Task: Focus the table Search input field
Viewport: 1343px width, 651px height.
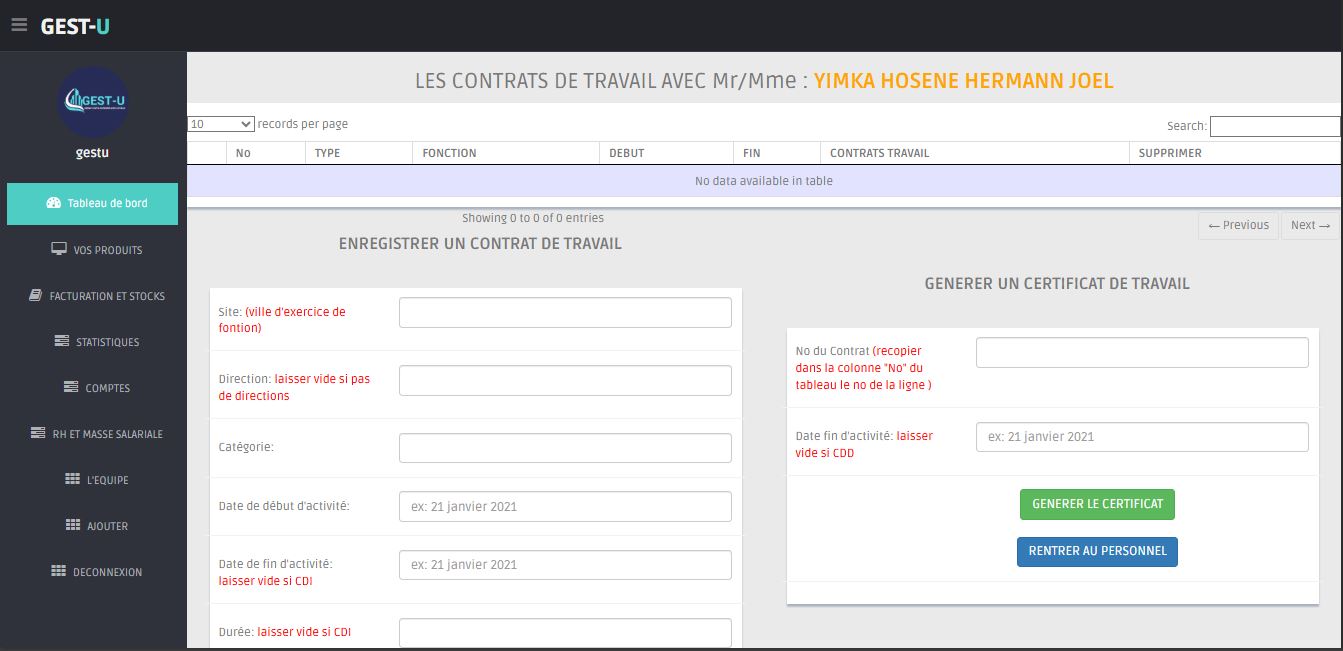Action: (x=1274, y=127)
